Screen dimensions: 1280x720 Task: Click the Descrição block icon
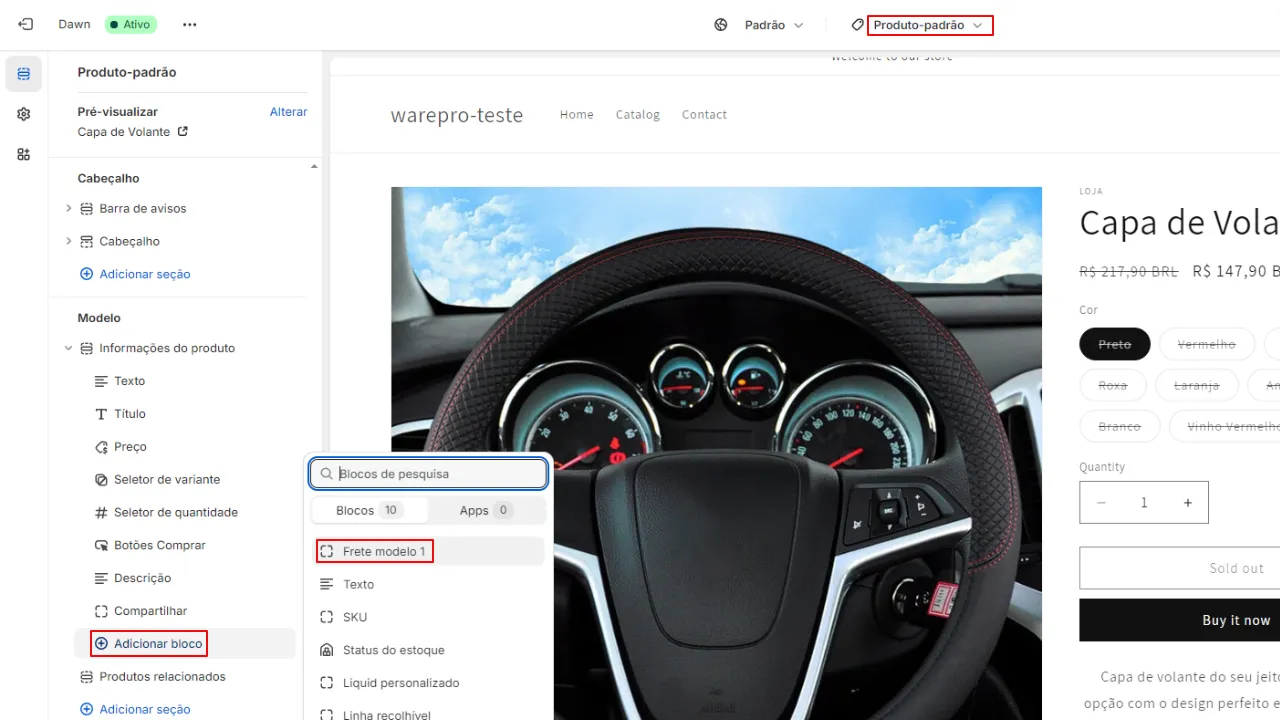(x=101, y=578)
